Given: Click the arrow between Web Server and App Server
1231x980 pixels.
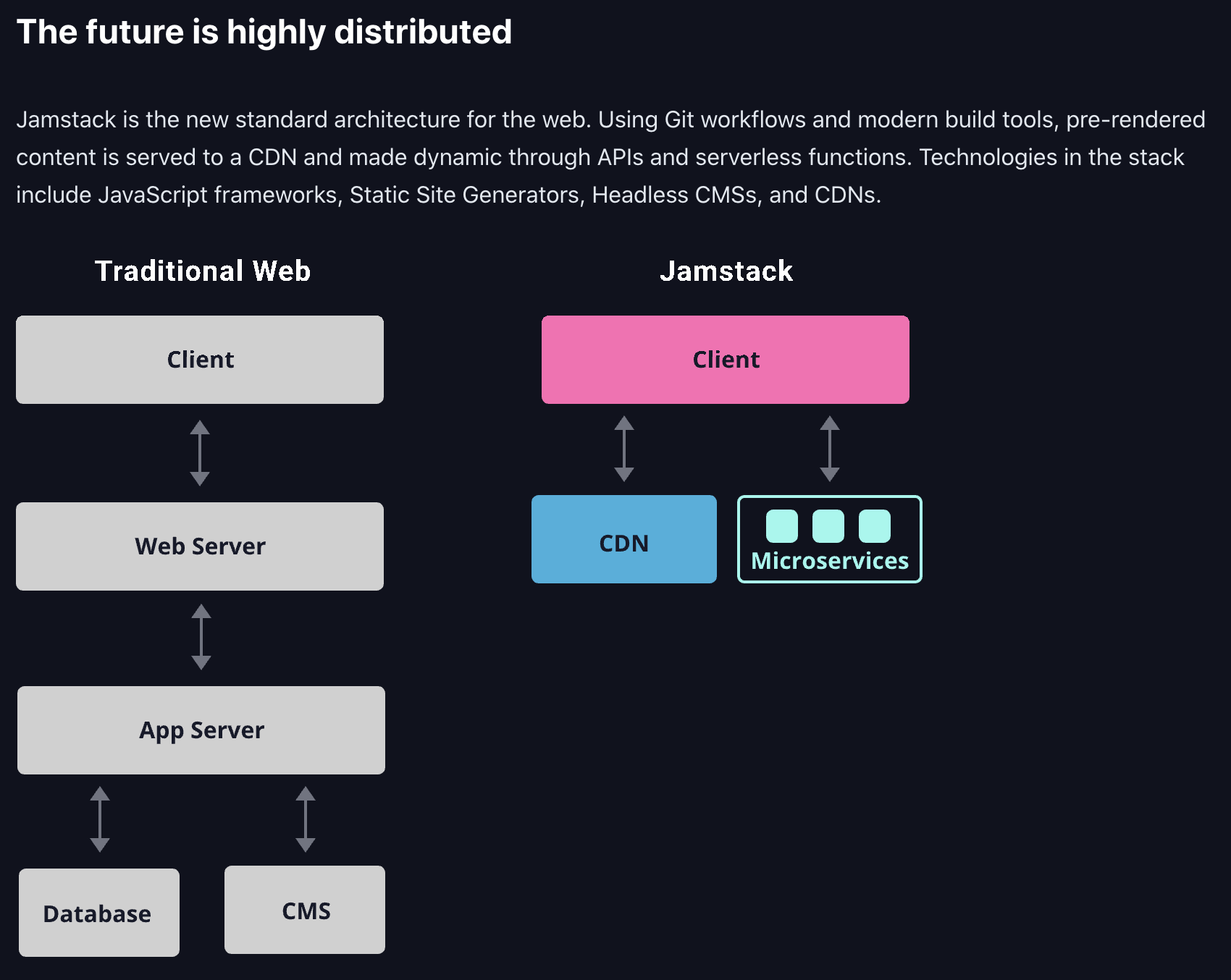Looking at the screenshot, I should [201, 637].
